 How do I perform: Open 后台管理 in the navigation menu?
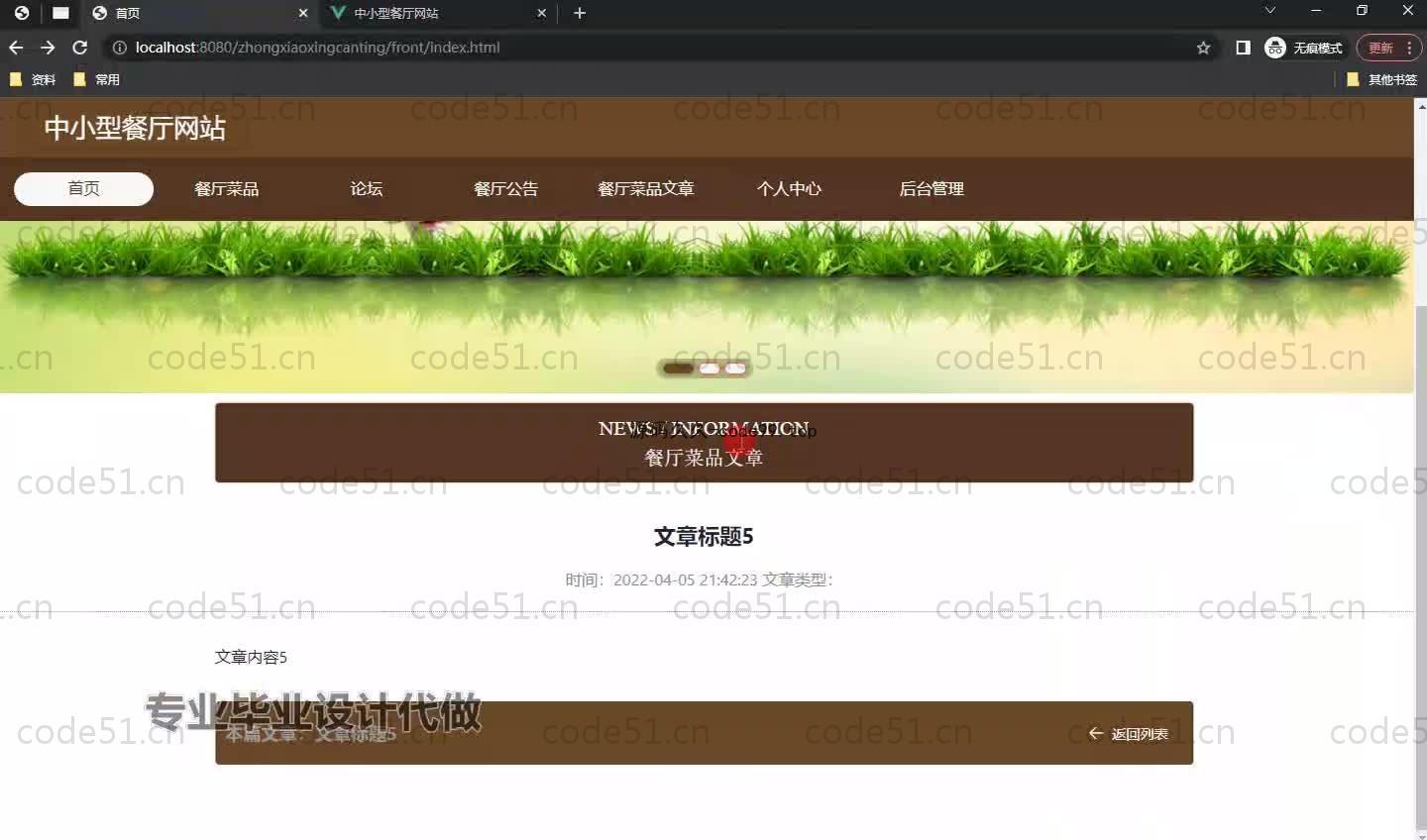(932, 188)
